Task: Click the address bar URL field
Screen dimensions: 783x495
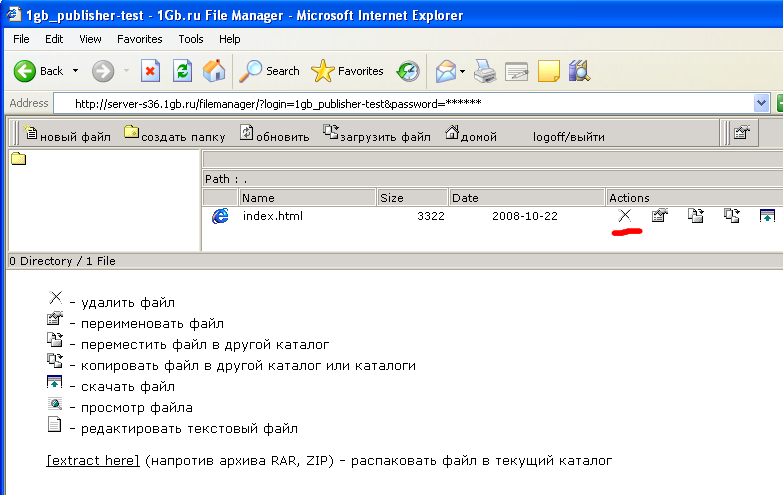Action: [400, 103]
